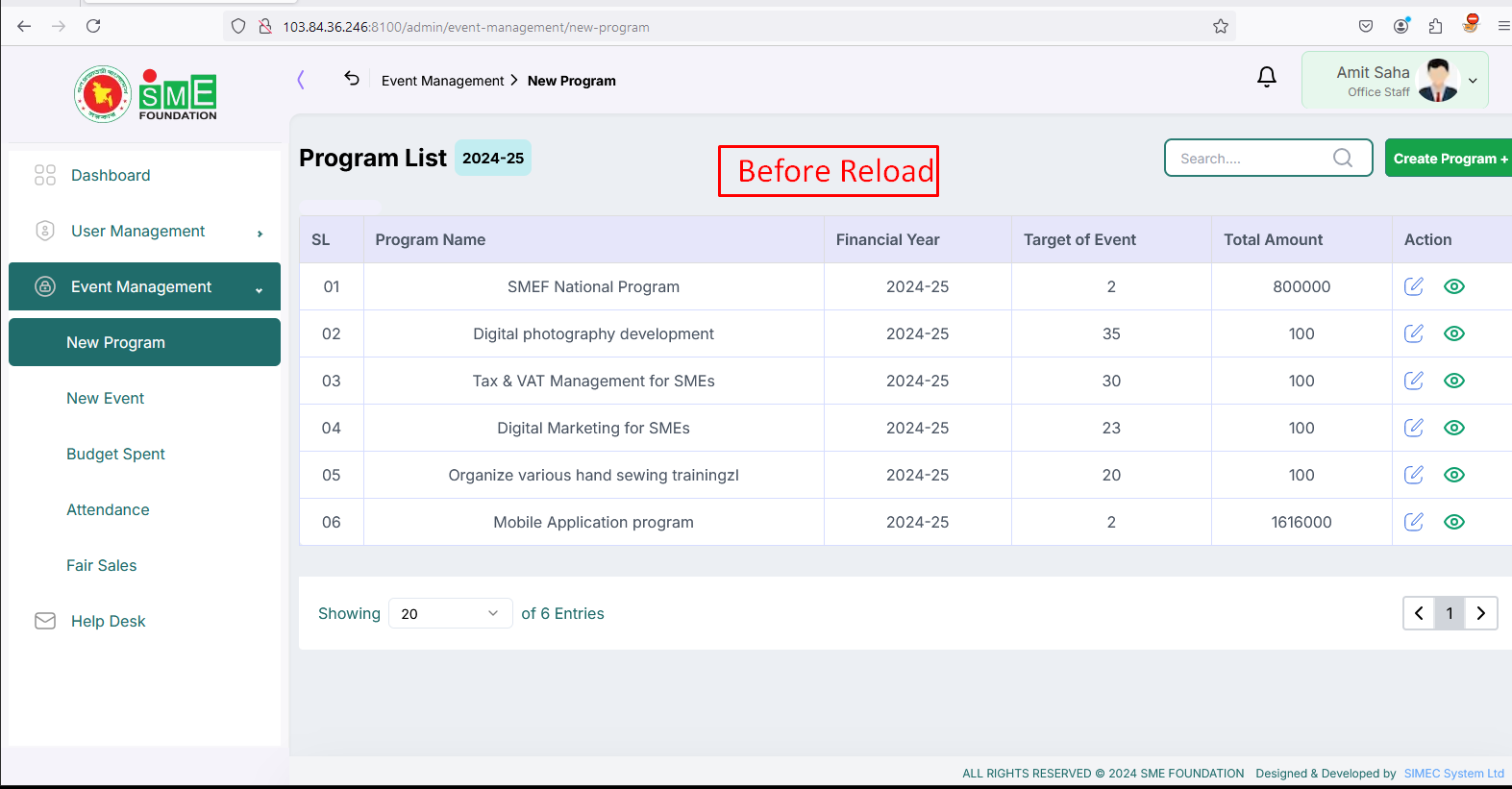Open the browser hamburger menu
The width and height of the screenshot is (1512, 789).
[1503, 26]
